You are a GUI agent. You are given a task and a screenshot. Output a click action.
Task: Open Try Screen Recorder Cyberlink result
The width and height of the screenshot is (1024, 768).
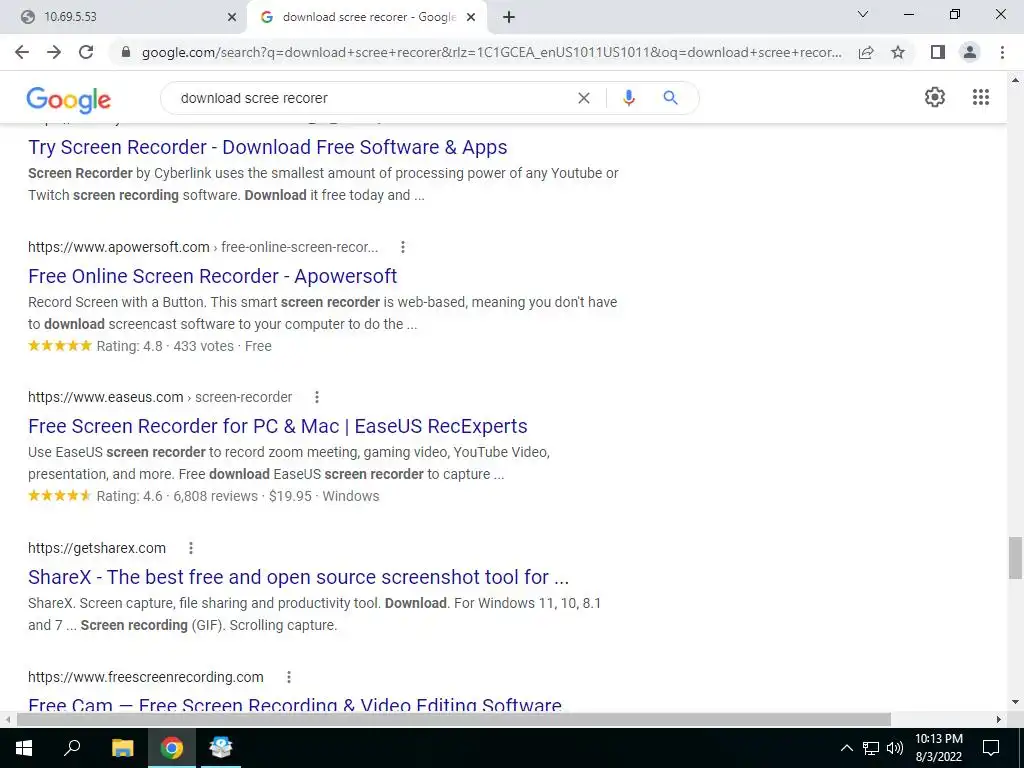[268, 147]
